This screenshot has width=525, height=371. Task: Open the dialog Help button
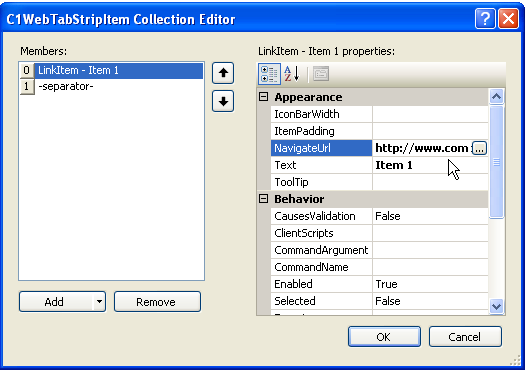point(485,18)
